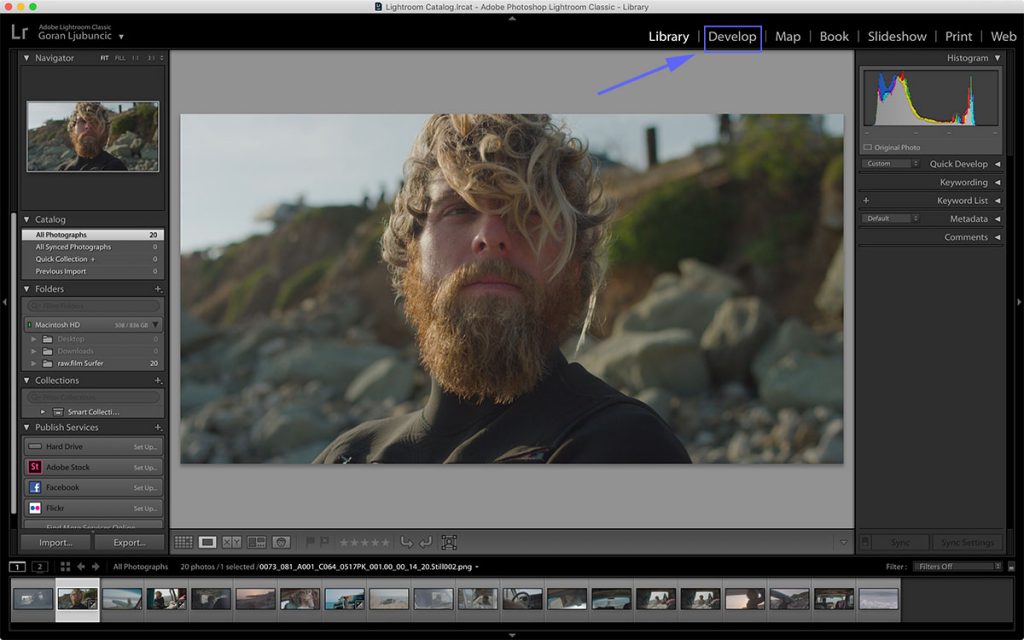Open People view from the toolbar
Screen dimensions: 1024x640
point(280,541)
